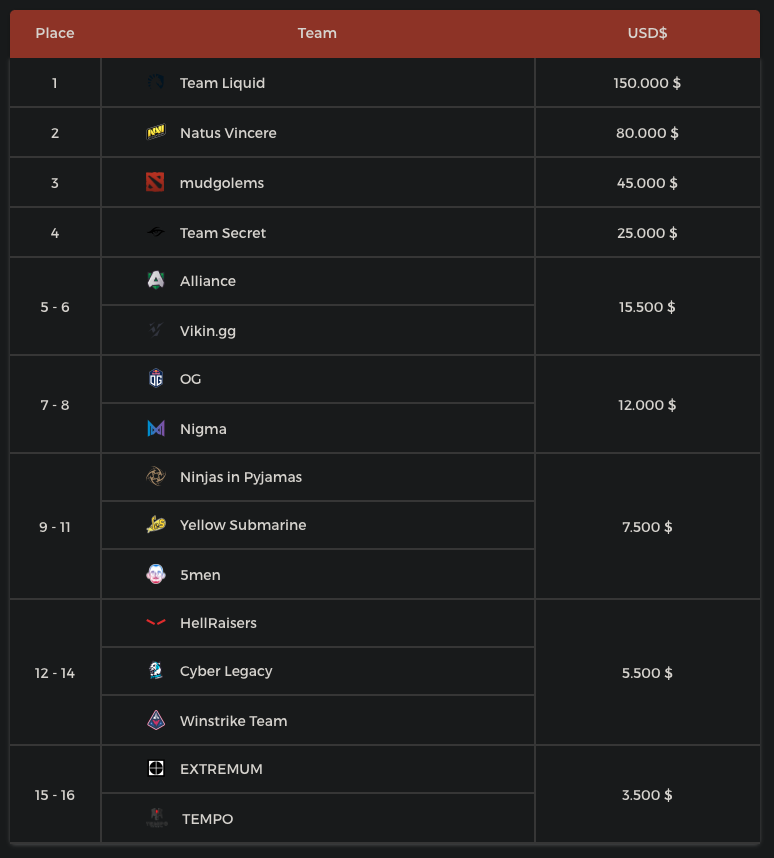Click the Team column header
The image size is (774, 858).
(317, 33)
